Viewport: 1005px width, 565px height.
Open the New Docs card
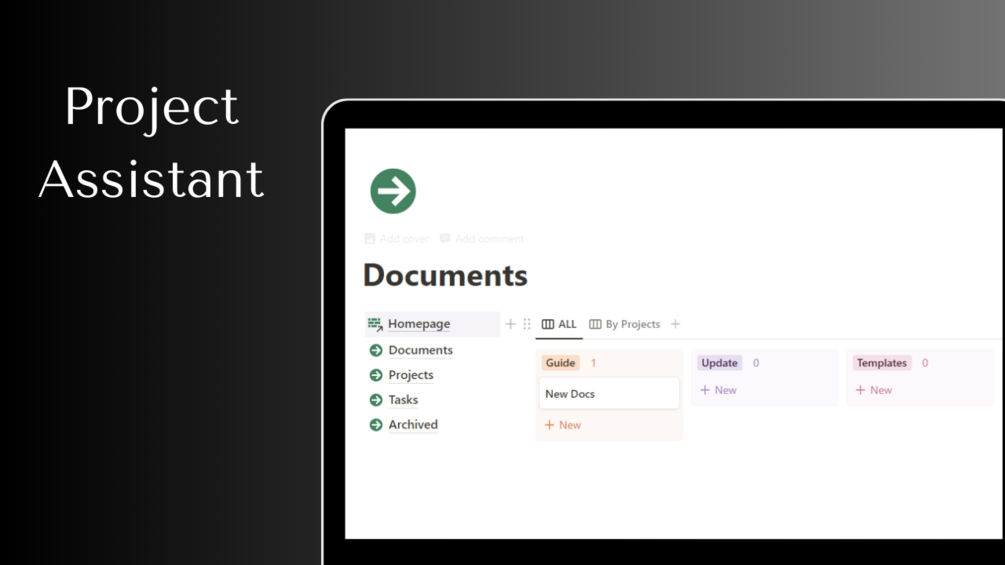pyautogui.click(x=609, y=394)
